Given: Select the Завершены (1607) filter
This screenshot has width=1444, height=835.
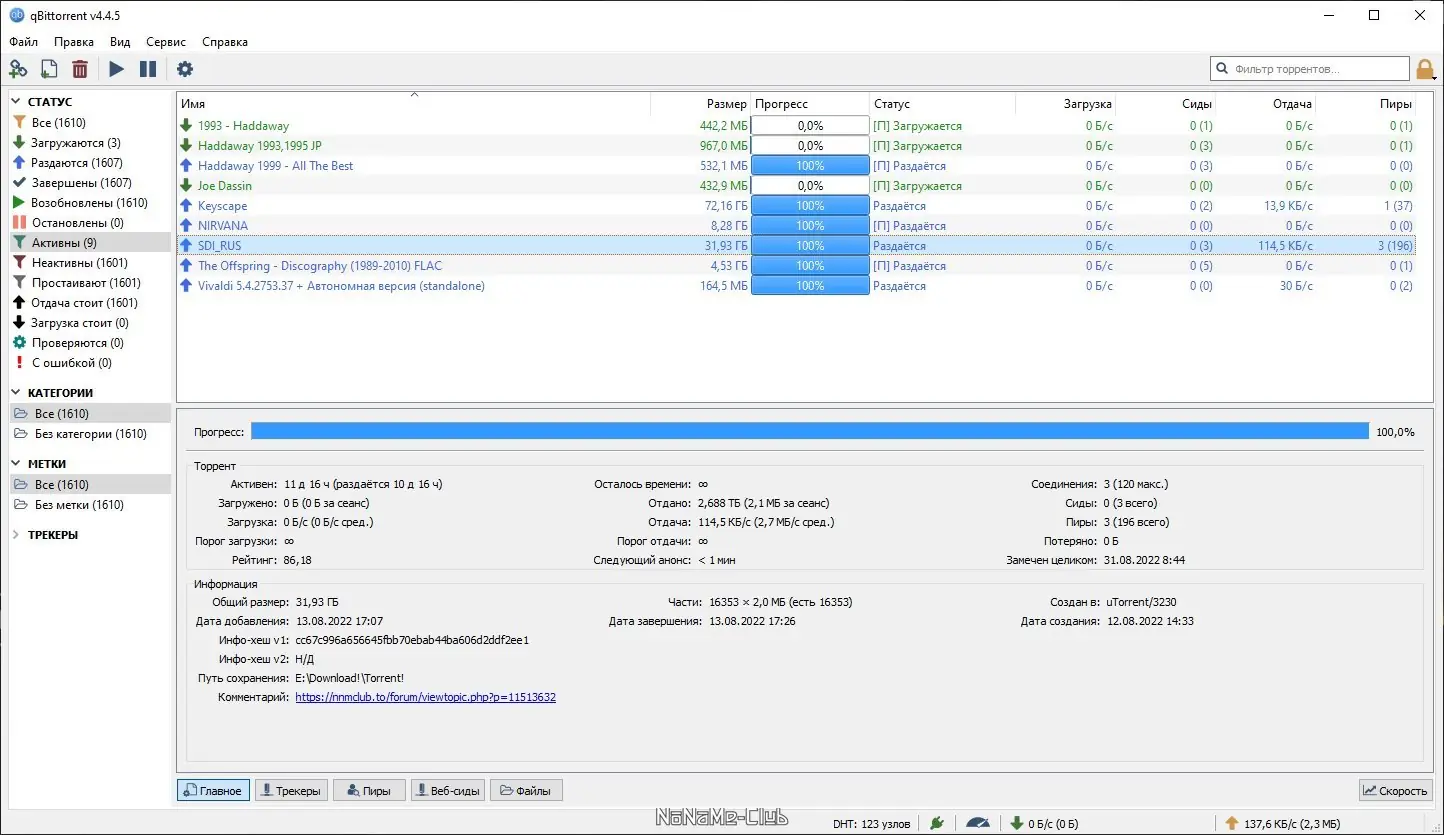Looking at the screenshot, I should (90, 183).
